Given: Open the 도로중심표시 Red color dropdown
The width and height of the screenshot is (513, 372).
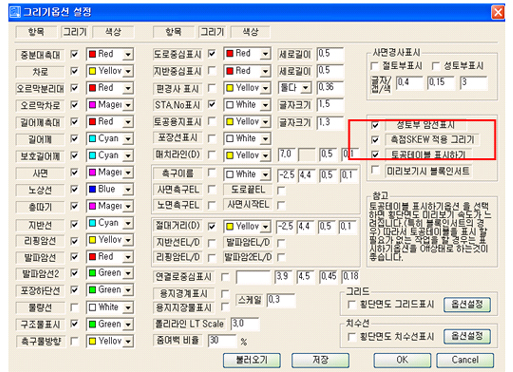Looking at the screenshot, I should coord(265,54).
